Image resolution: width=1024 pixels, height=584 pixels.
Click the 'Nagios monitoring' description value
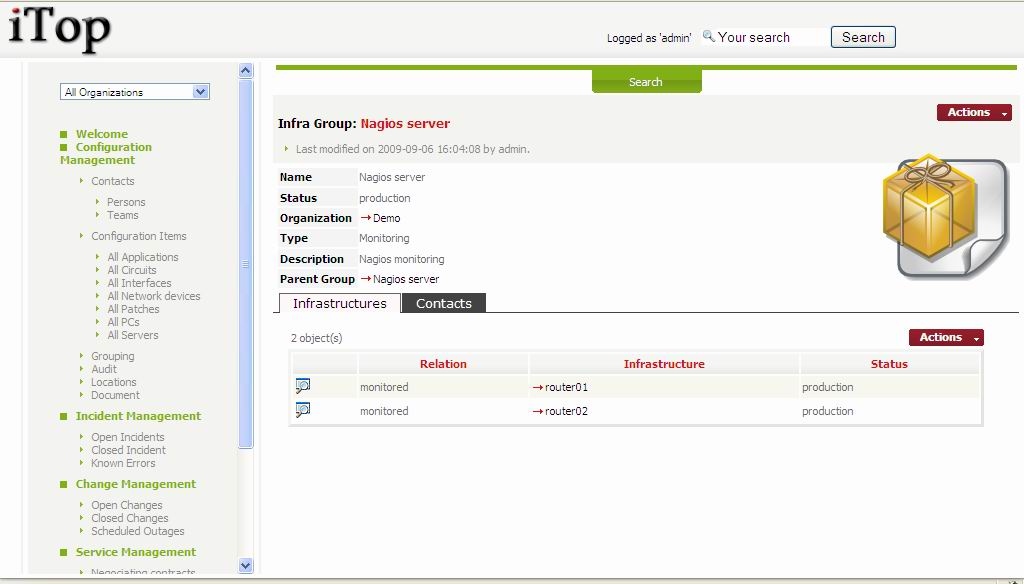tap(402, 259)
